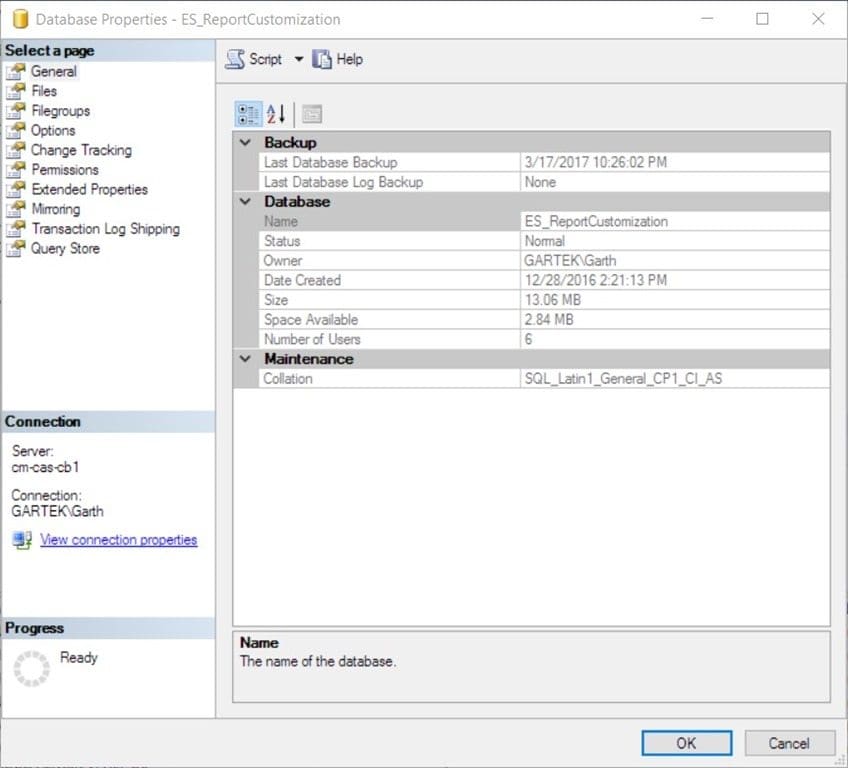Click the connection properties computer icon
Viewport: 848px width, 768px height.
[x=22, y=540]
